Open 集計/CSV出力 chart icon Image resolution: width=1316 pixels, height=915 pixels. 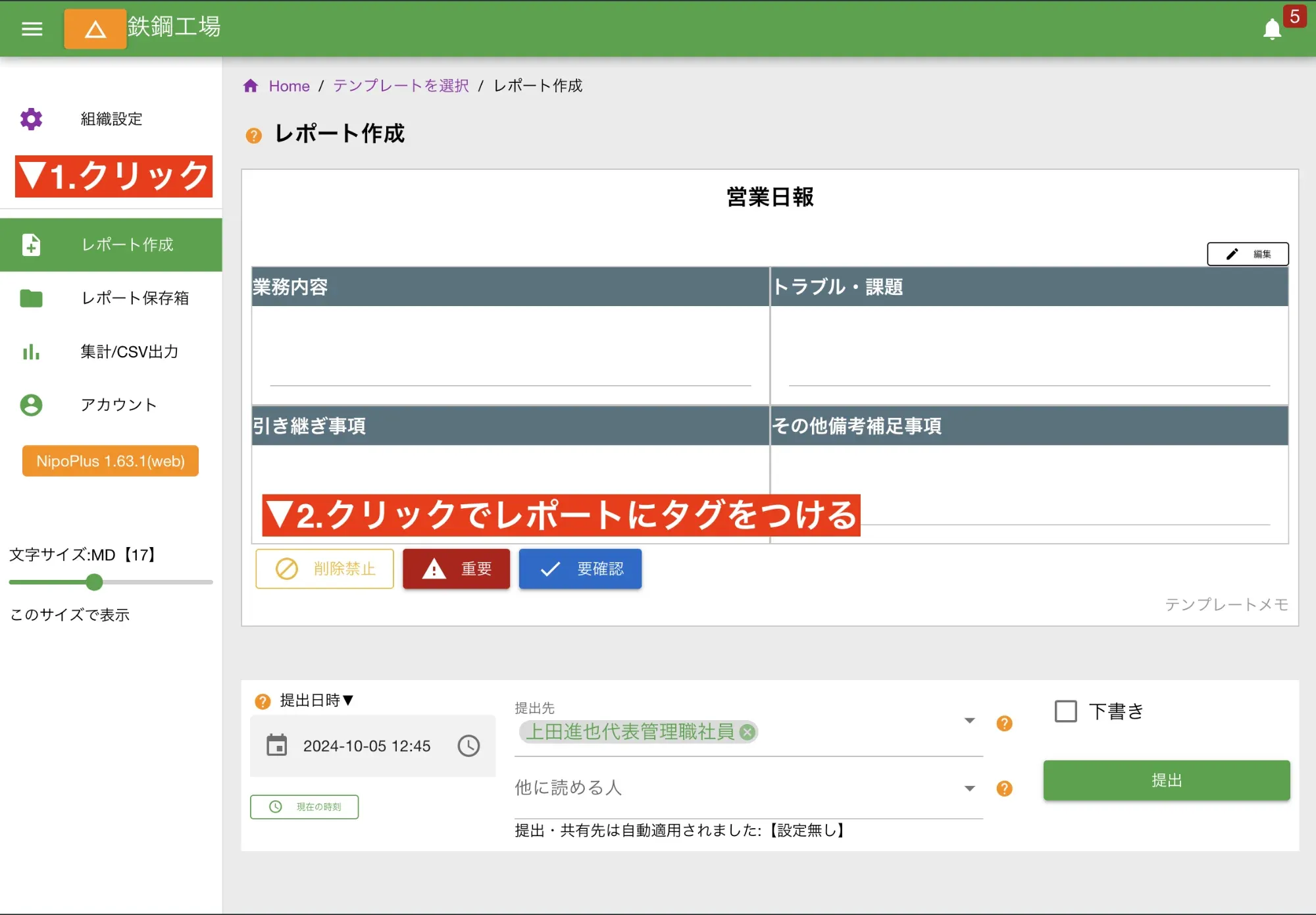30,352
